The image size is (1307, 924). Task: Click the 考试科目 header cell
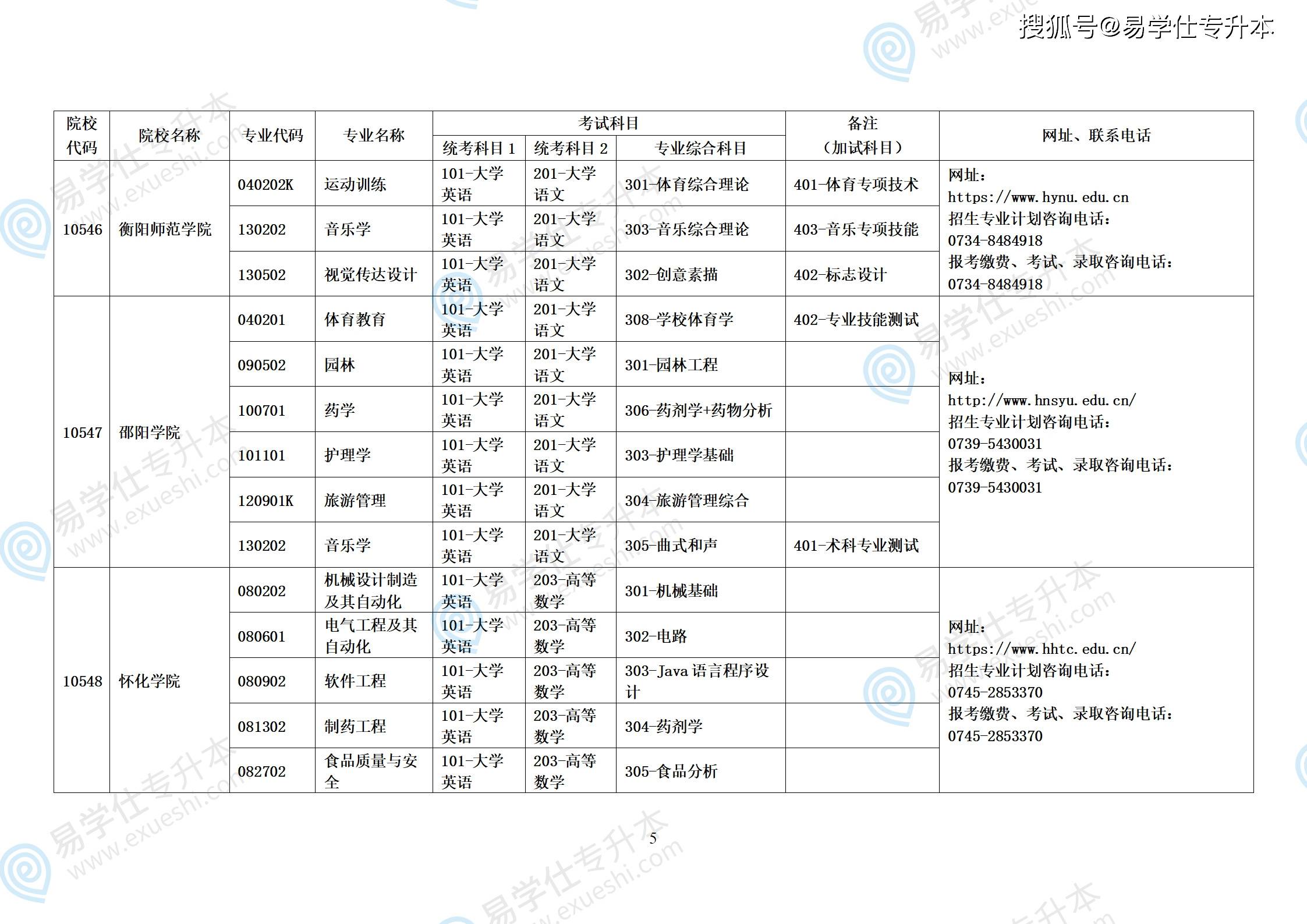(609, 123)
